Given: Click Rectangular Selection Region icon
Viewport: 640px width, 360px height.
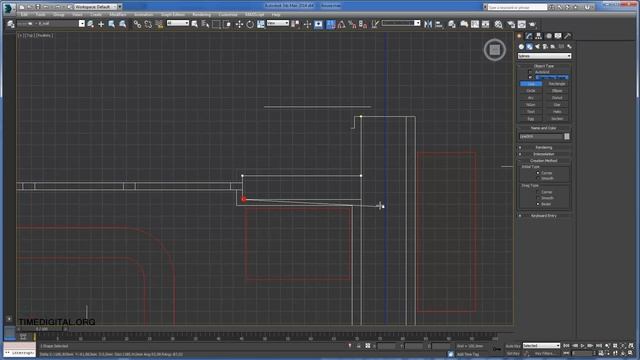Looking at the screenshot, I should pos(216,24).
